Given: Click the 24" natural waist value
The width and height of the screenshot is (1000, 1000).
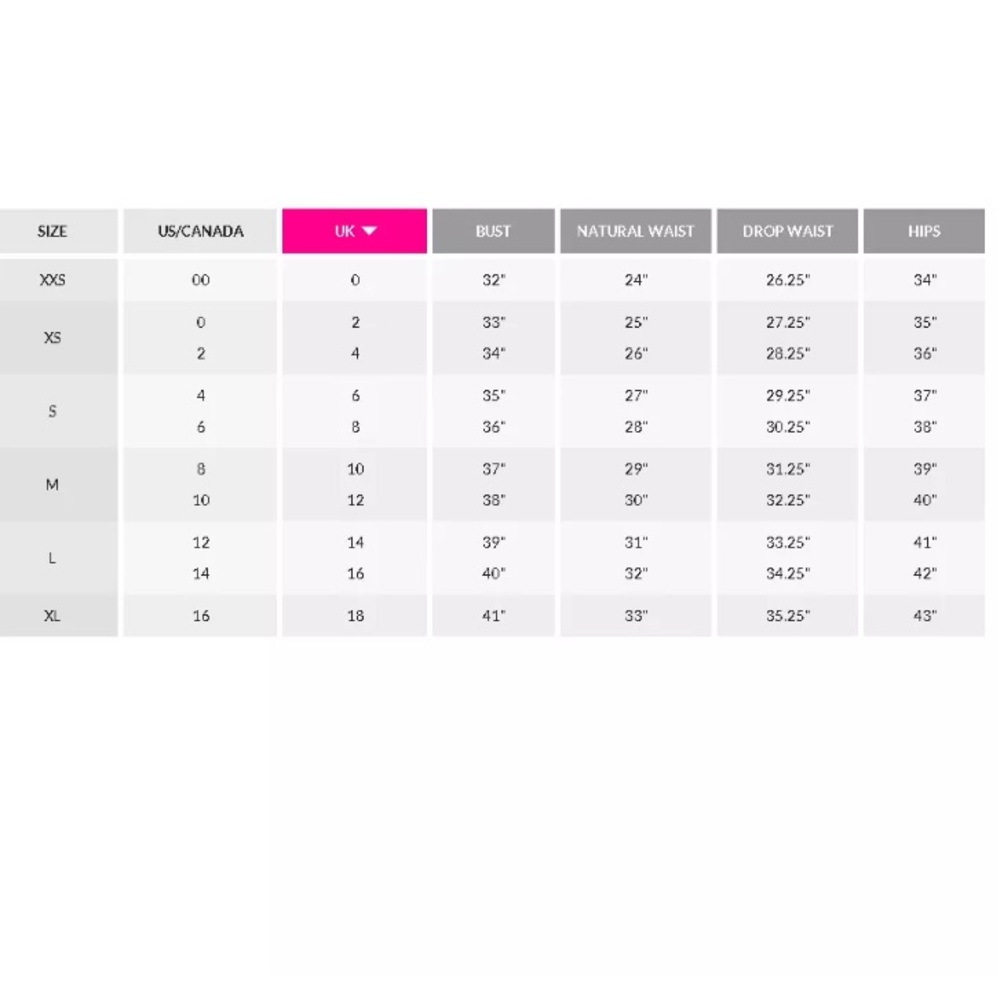Looking at the screenshot, I should coord(636,280).
